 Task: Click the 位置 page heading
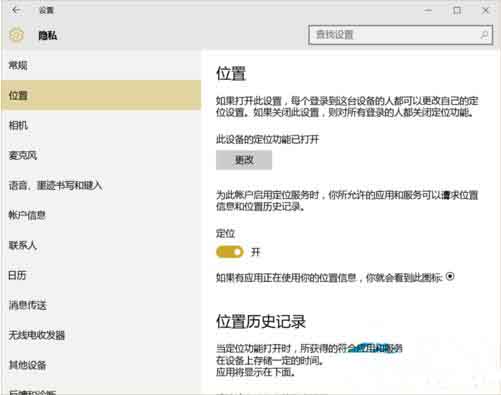(x=231, y=73)
